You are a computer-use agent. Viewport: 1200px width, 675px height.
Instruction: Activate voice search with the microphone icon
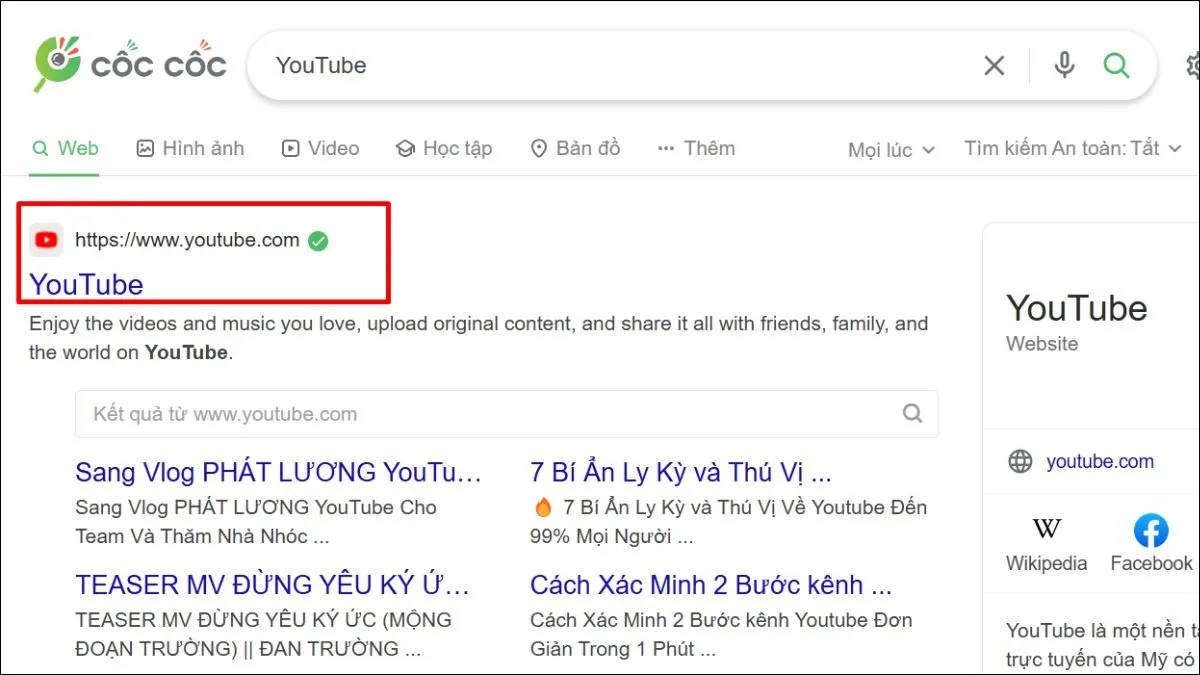pyautogui.click(x=1064, y=65)
